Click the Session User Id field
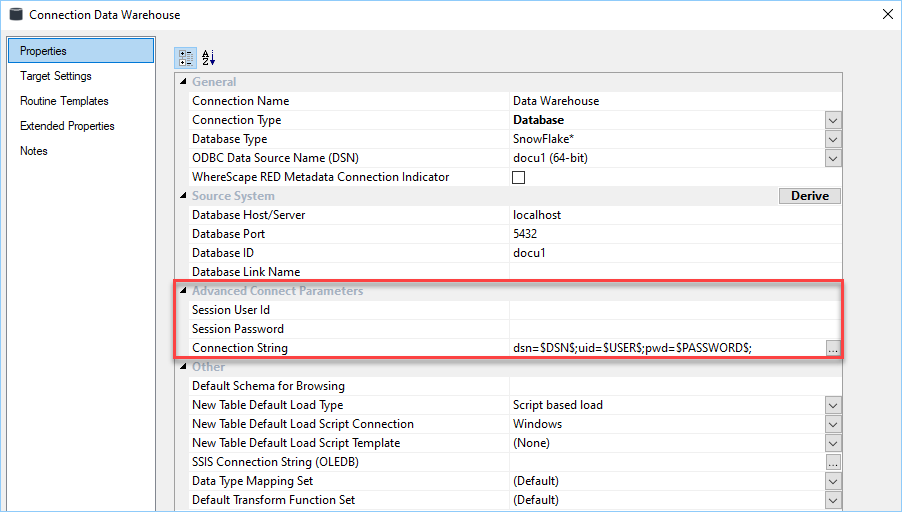 pos(670,310)
